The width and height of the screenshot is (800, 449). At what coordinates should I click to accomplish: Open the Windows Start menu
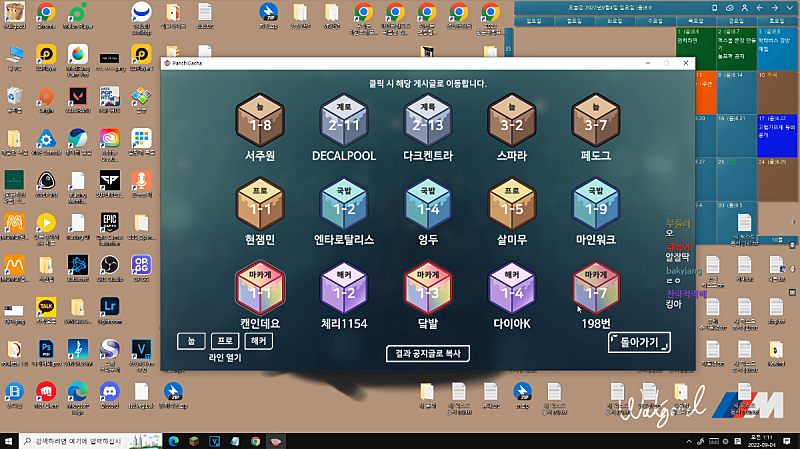[x=10, y=440]
